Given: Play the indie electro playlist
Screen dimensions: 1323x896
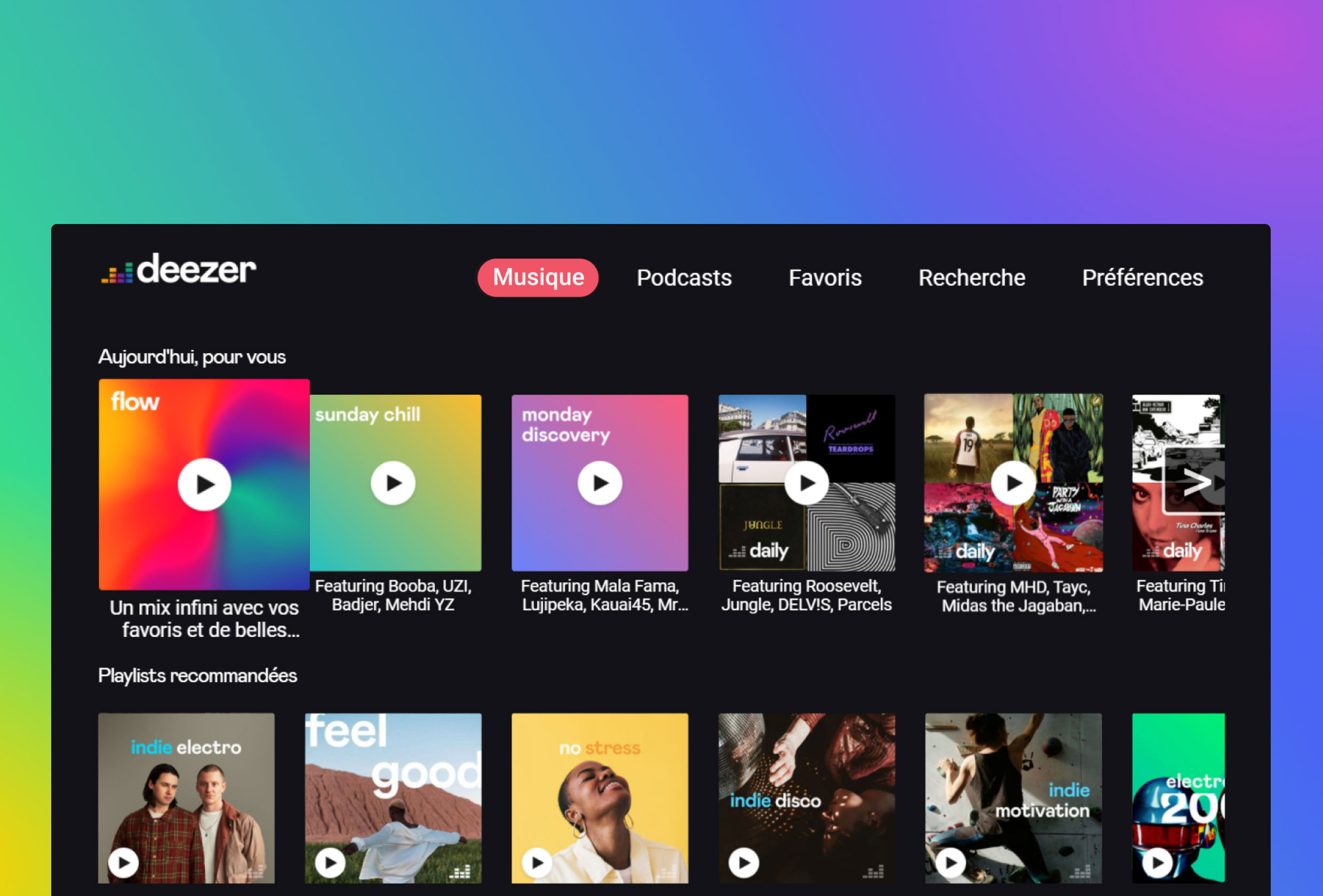Looking at the screenshot, I should (124, 862).
